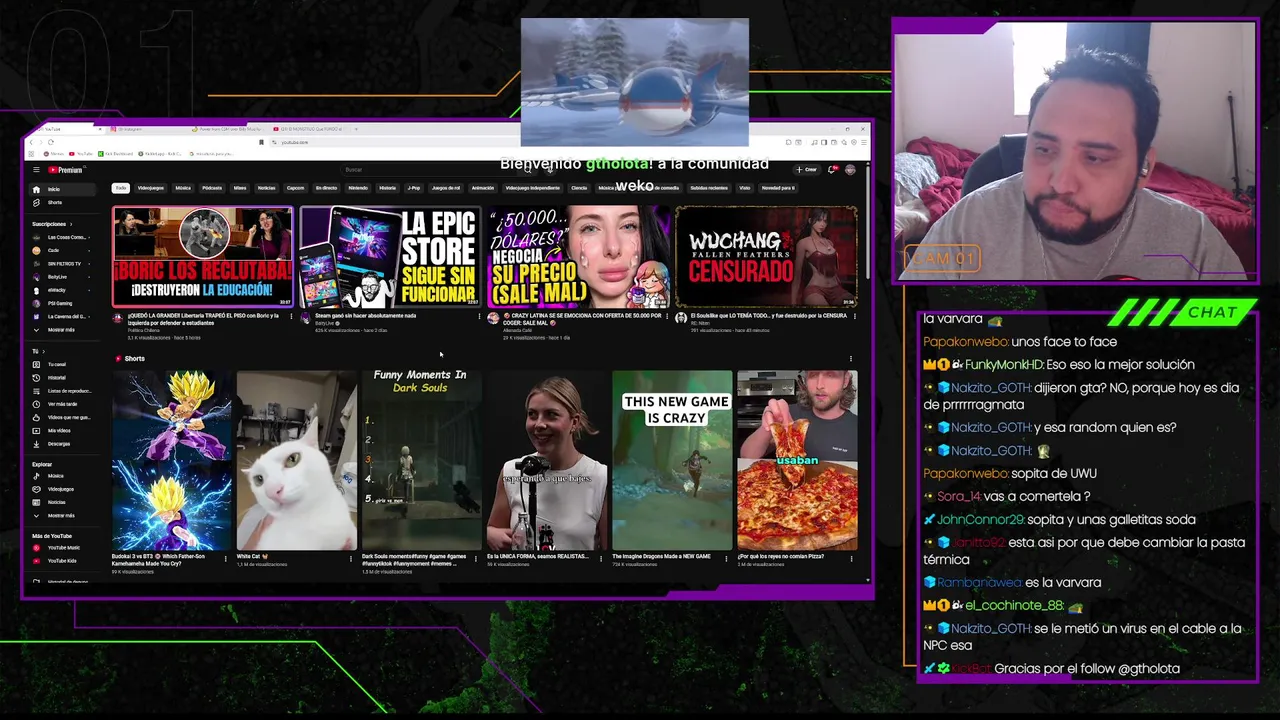Select the Todo filter chip
The height and width of the screenshot is (720, 1280).
tap(121, 187)
